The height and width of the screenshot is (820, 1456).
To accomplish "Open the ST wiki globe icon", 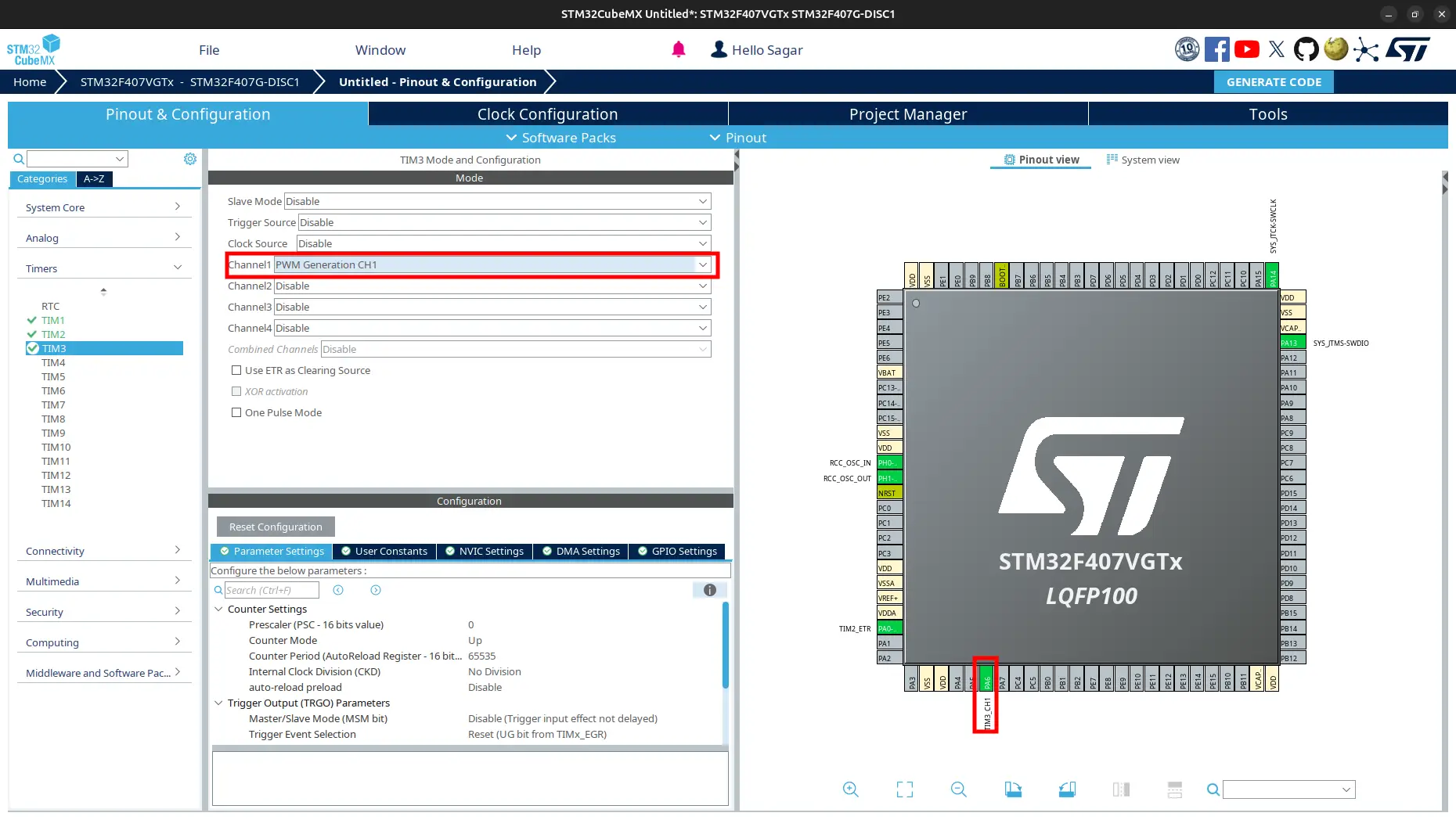I will [x=1336, y=49].
